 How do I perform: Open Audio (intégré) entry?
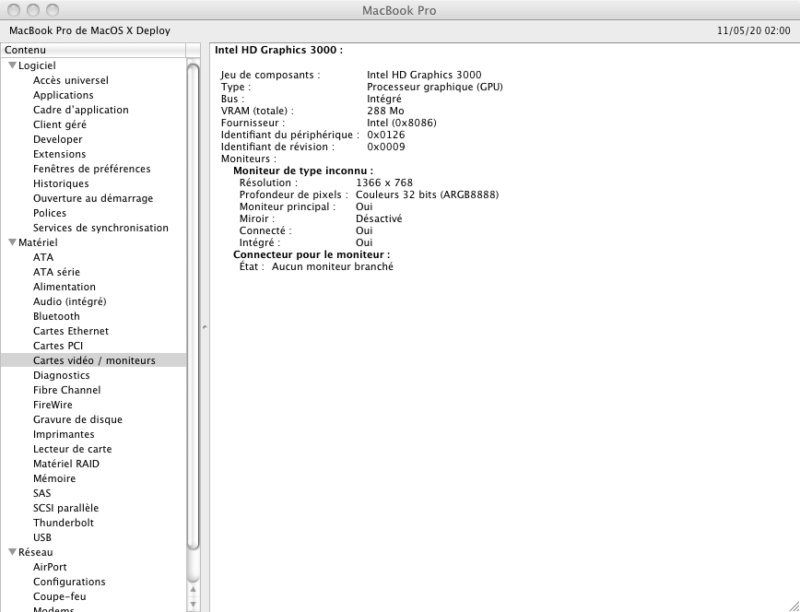click(69, 302)
